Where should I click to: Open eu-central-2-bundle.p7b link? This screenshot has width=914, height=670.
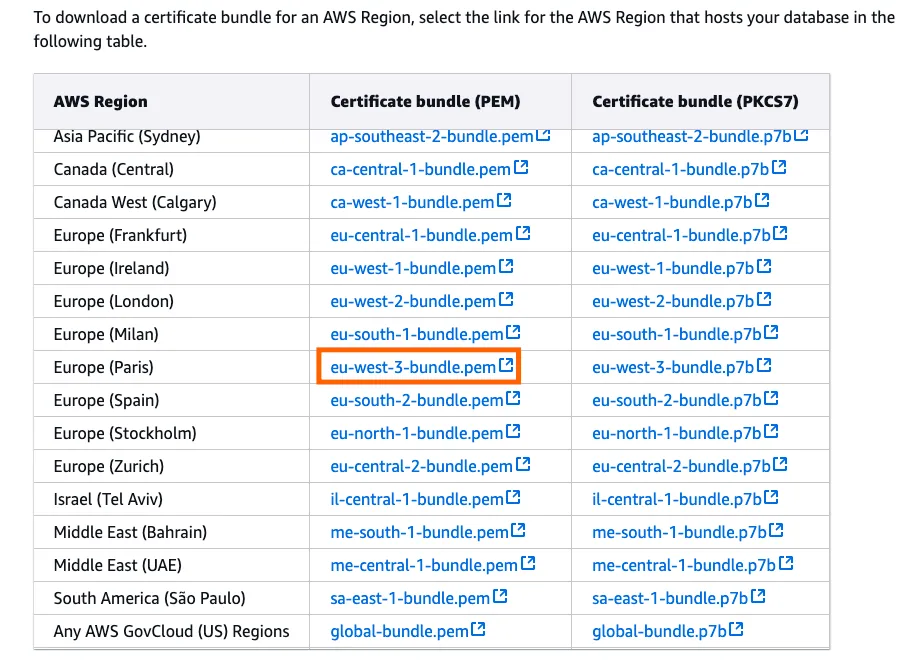pos(690,466)
